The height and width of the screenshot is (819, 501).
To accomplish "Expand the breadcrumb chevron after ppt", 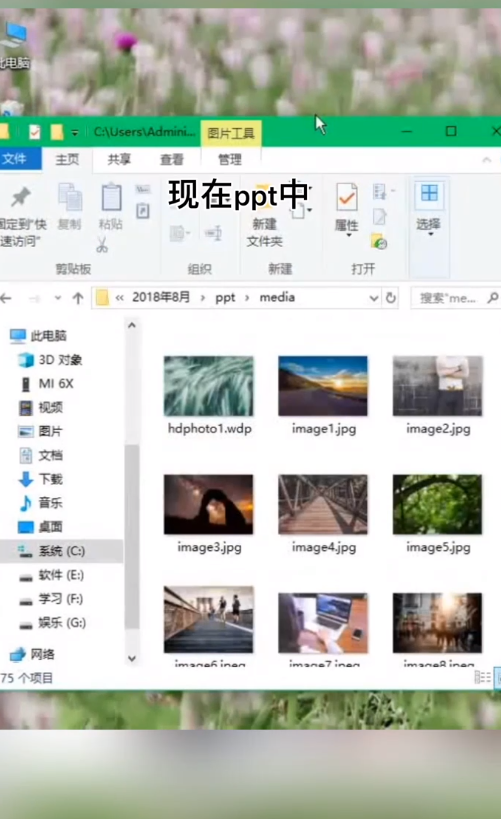I will pyautogui.click(x=247, y=298).
